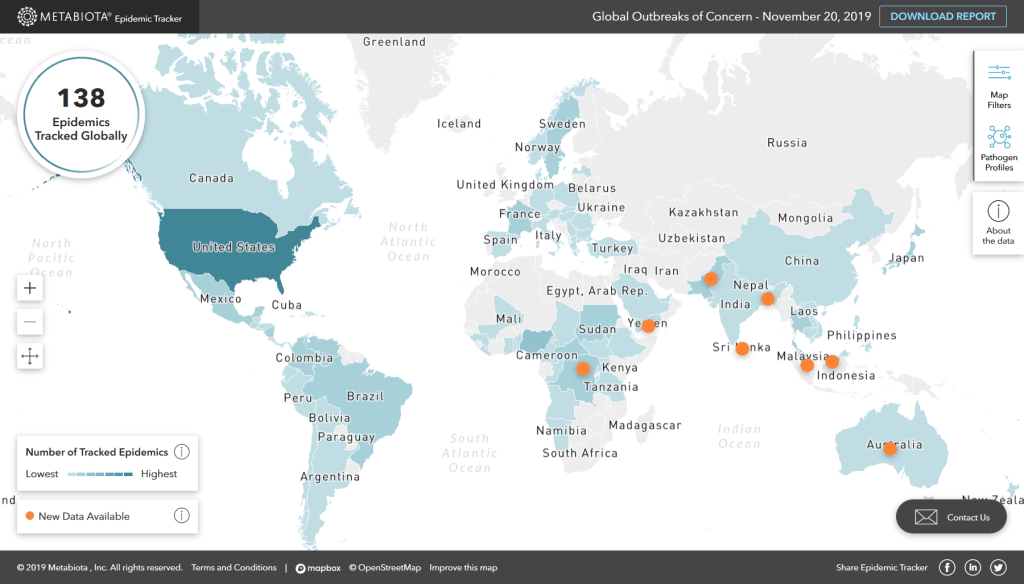Zoom out with the minus button
This screenshot has width=1024, height=584.
pos(30,322)
